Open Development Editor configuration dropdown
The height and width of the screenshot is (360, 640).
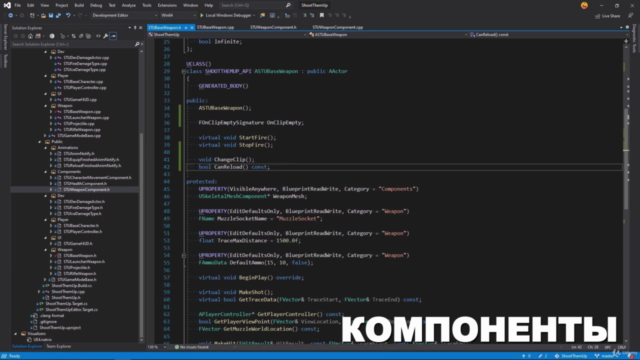(124, 16)
